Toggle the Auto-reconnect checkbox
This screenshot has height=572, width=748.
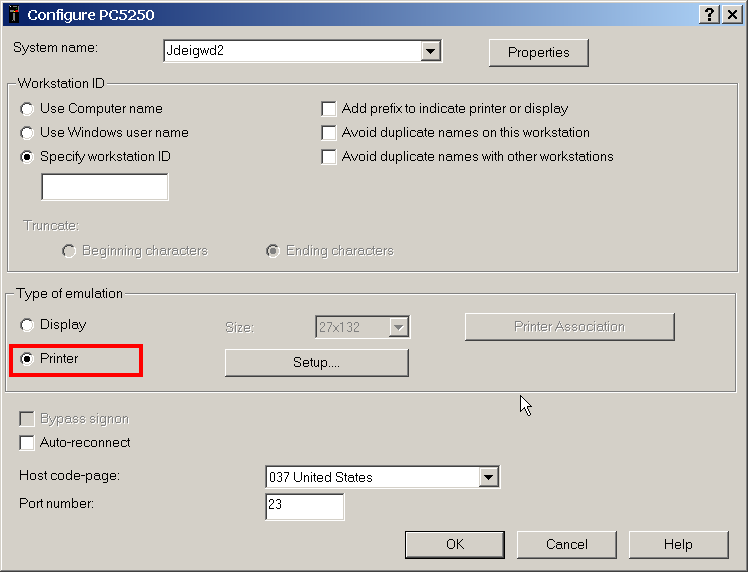coord(27,443)
